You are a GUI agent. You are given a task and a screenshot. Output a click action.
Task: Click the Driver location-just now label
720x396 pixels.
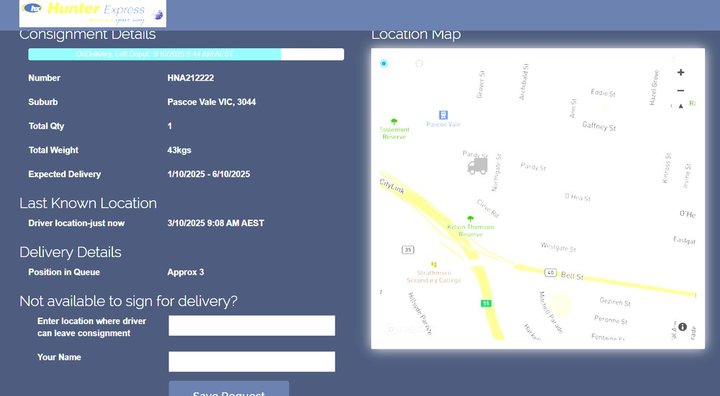(76, 223)
